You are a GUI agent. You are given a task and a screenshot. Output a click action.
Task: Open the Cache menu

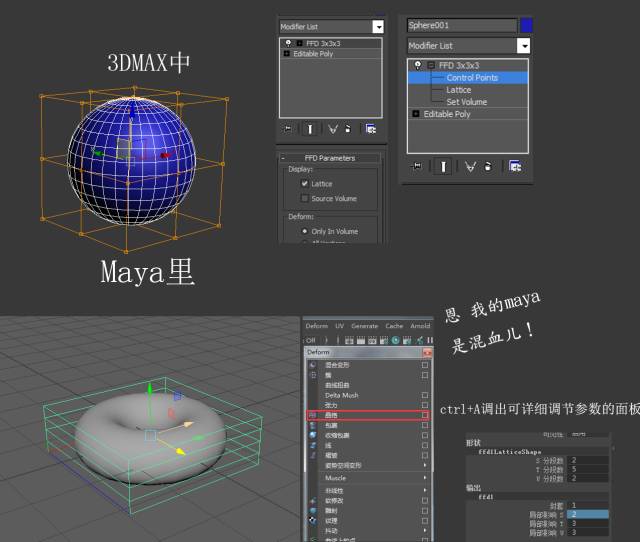pyautogui.click(x=394, y=326)
